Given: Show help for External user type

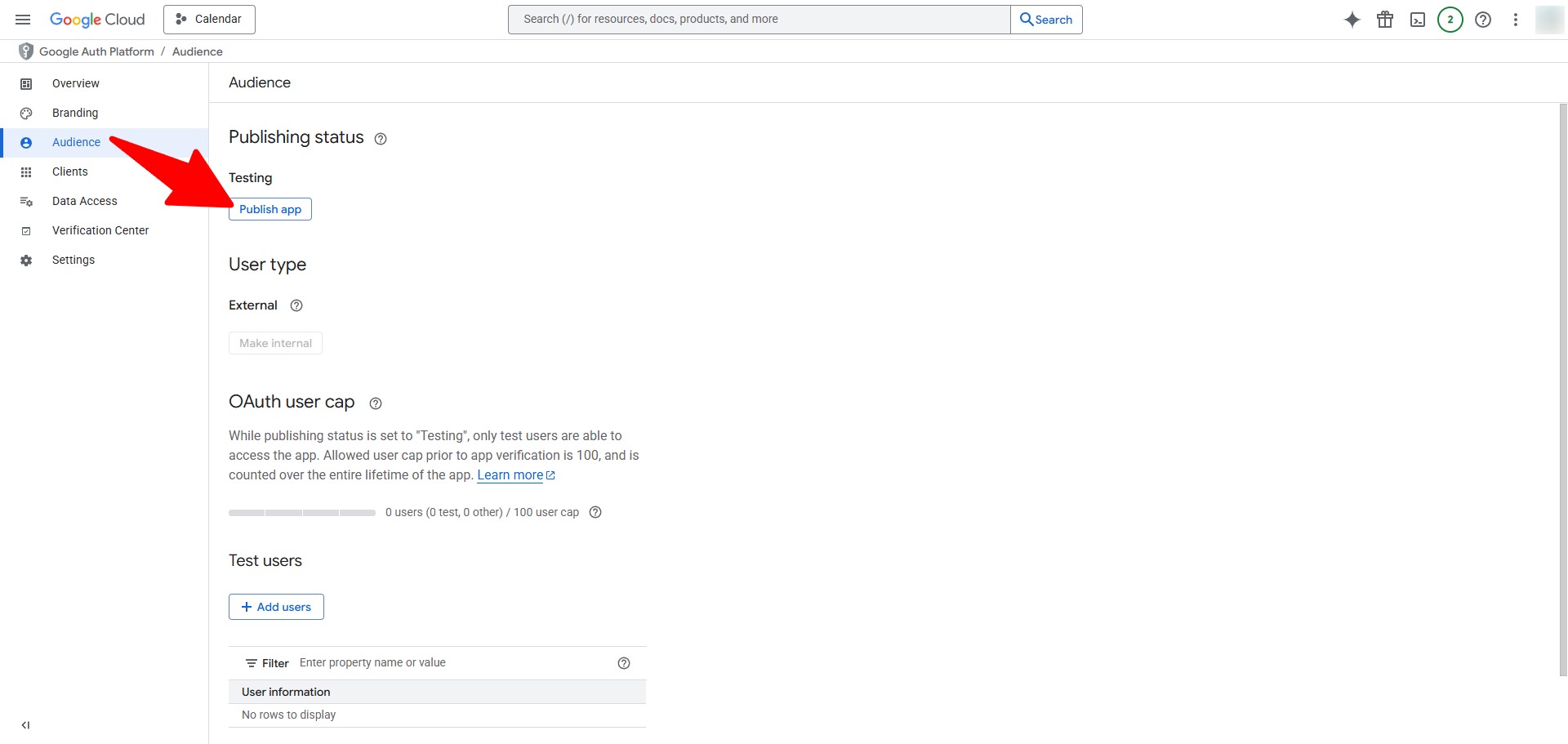Looking at the screenshot, I should click(296, 305).
